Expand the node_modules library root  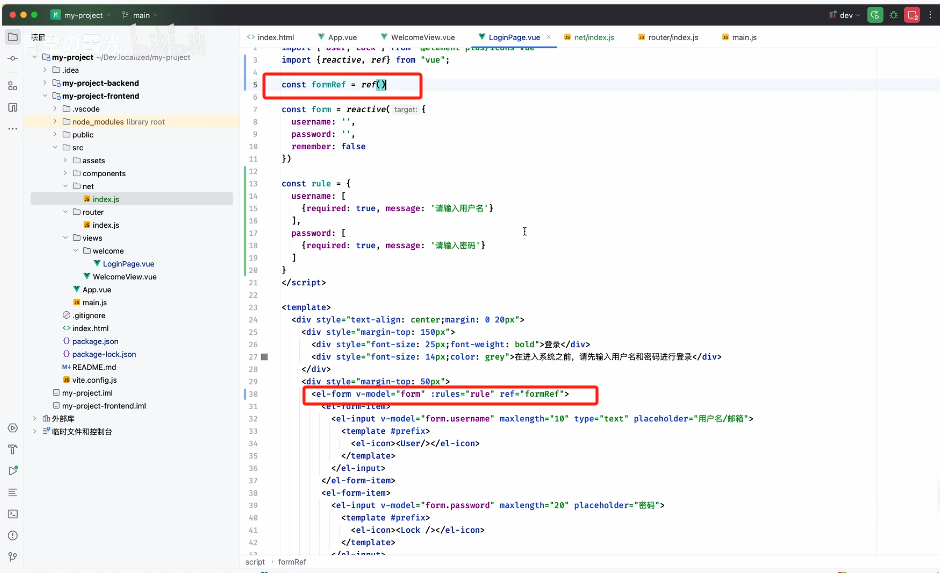[55, 122]
